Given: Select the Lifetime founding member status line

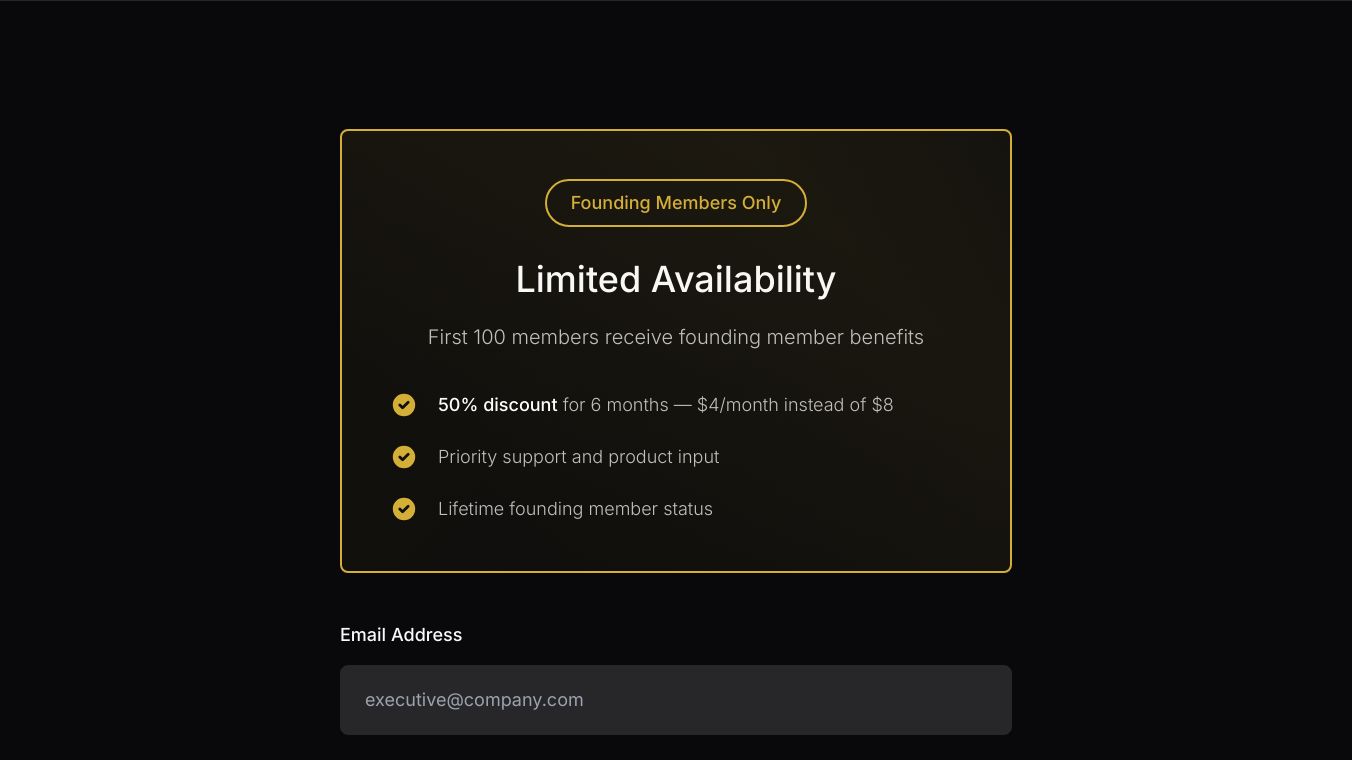Looking at the screenshot, I should [575, 509].
